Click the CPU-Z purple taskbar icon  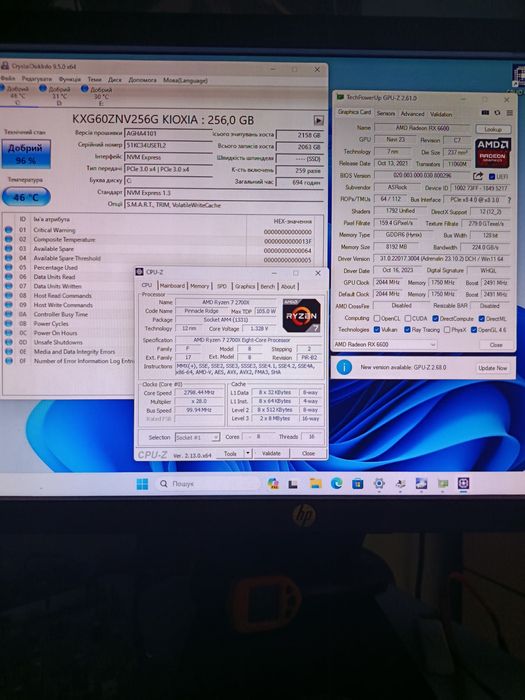pos(463,483)
